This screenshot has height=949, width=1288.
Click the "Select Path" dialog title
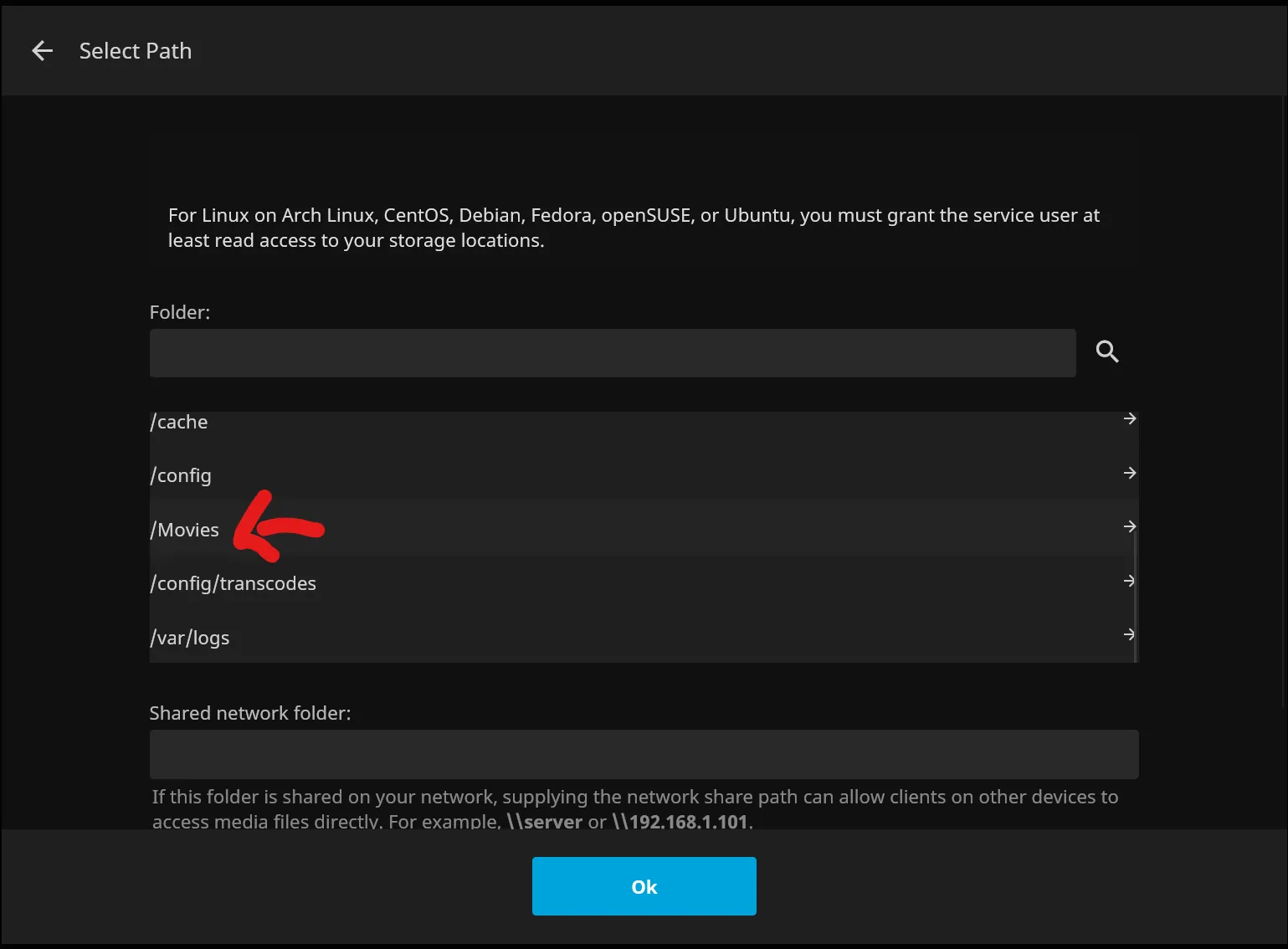(136, 51)
